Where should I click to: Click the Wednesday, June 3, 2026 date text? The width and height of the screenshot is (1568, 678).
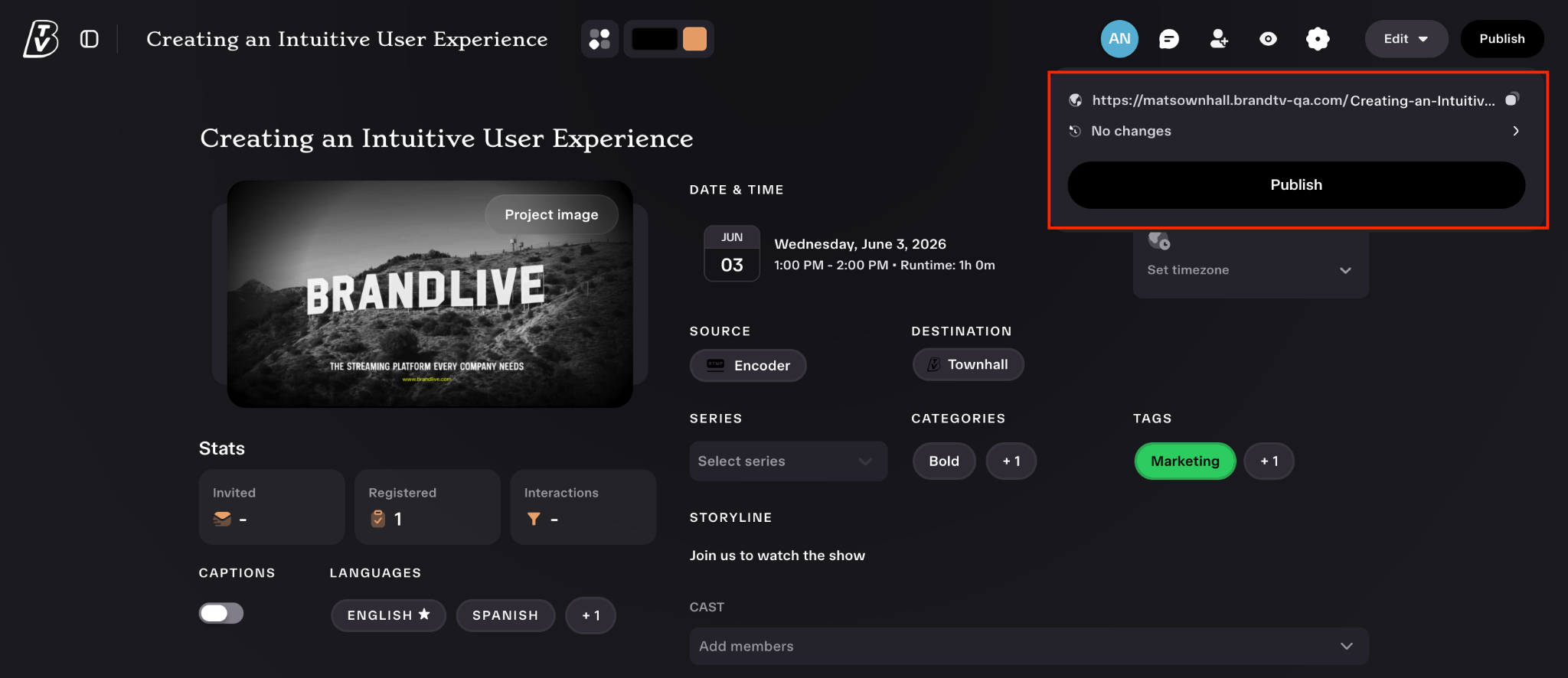860,244
